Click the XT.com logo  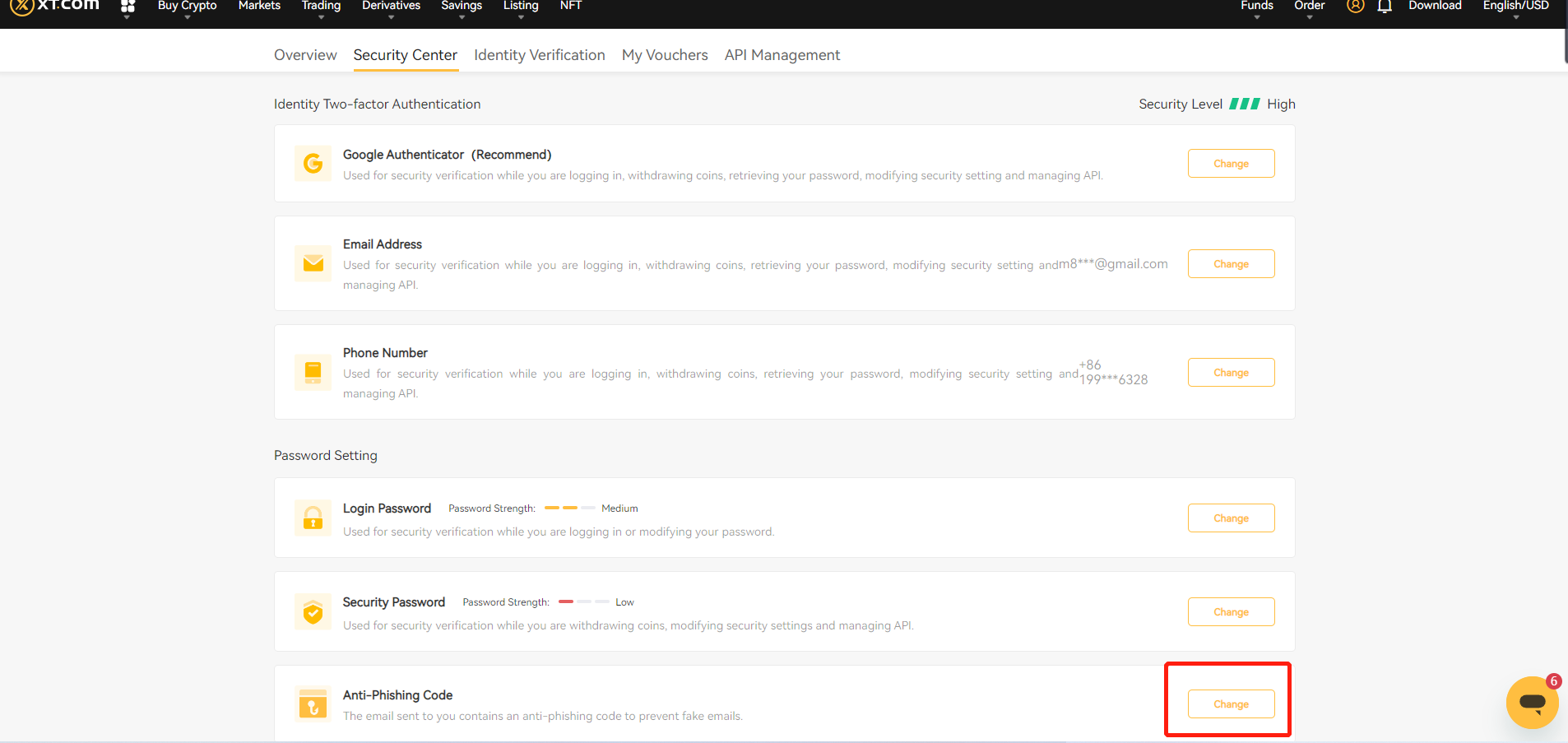tap(55, 6)
